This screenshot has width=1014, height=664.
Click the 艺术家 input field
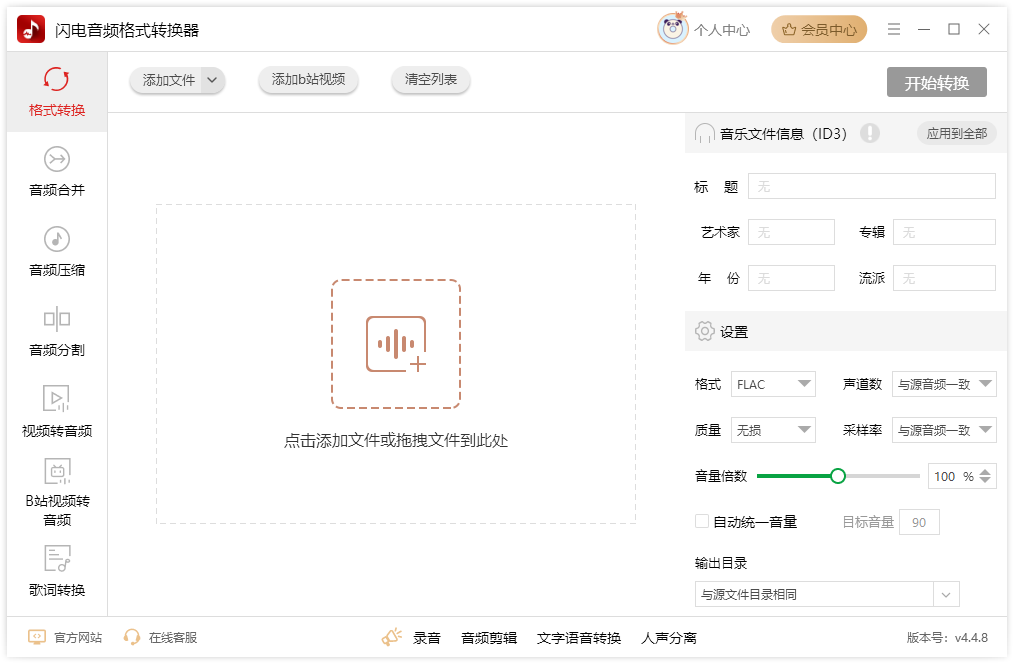coord(792,232)
